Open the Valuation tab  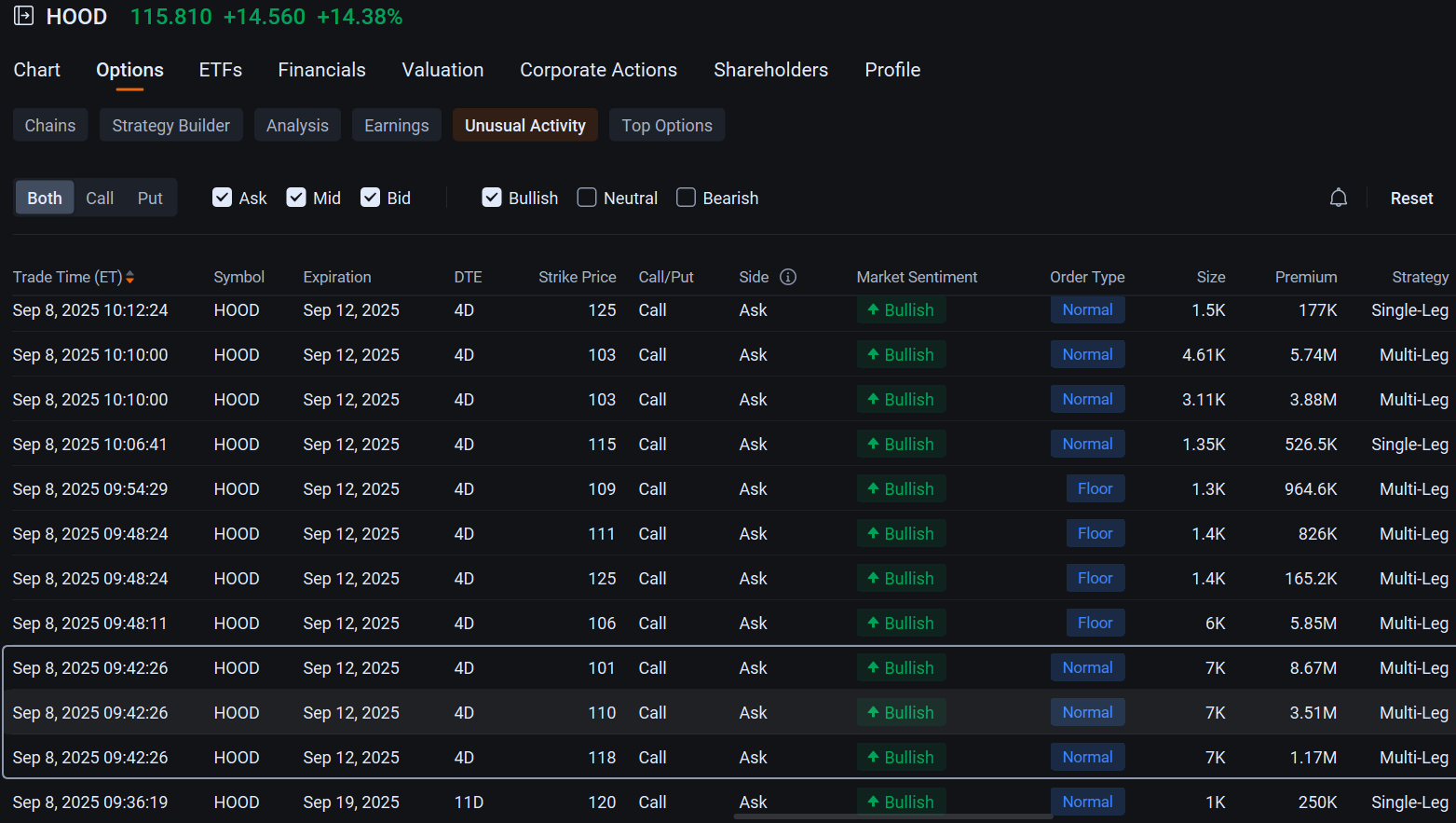coord(442,70)
